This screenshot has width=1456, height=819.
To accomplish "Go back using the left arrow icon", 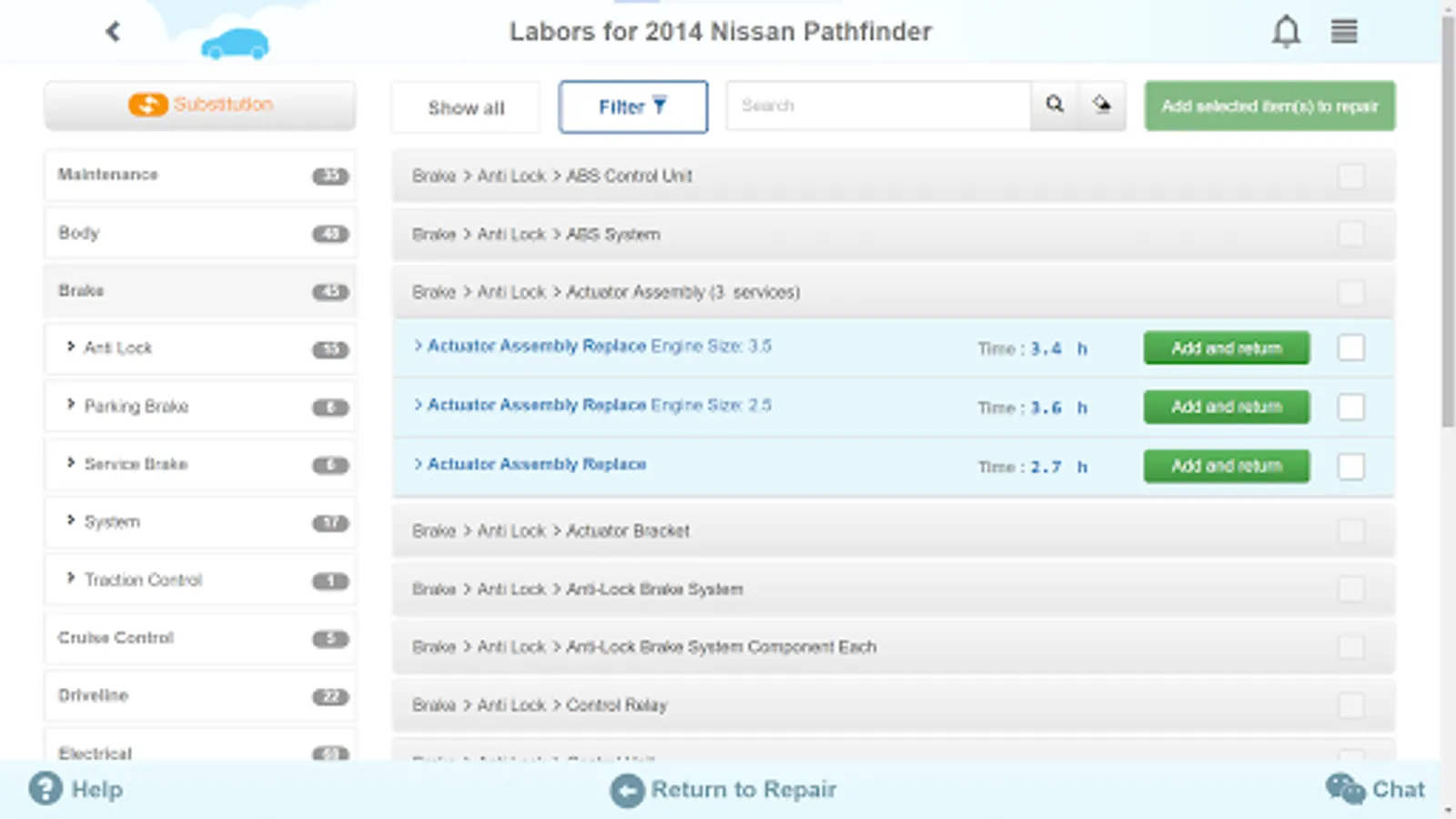I will pos(113,32).
